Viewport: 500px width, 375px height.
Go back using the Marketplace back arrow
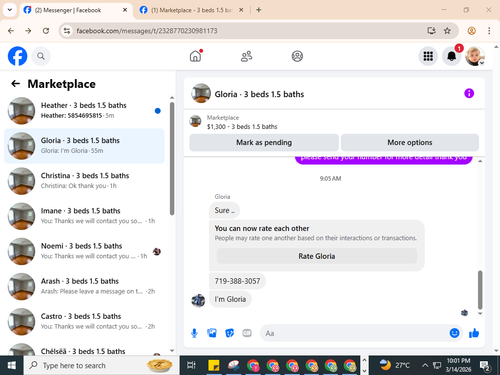point(16,83)
